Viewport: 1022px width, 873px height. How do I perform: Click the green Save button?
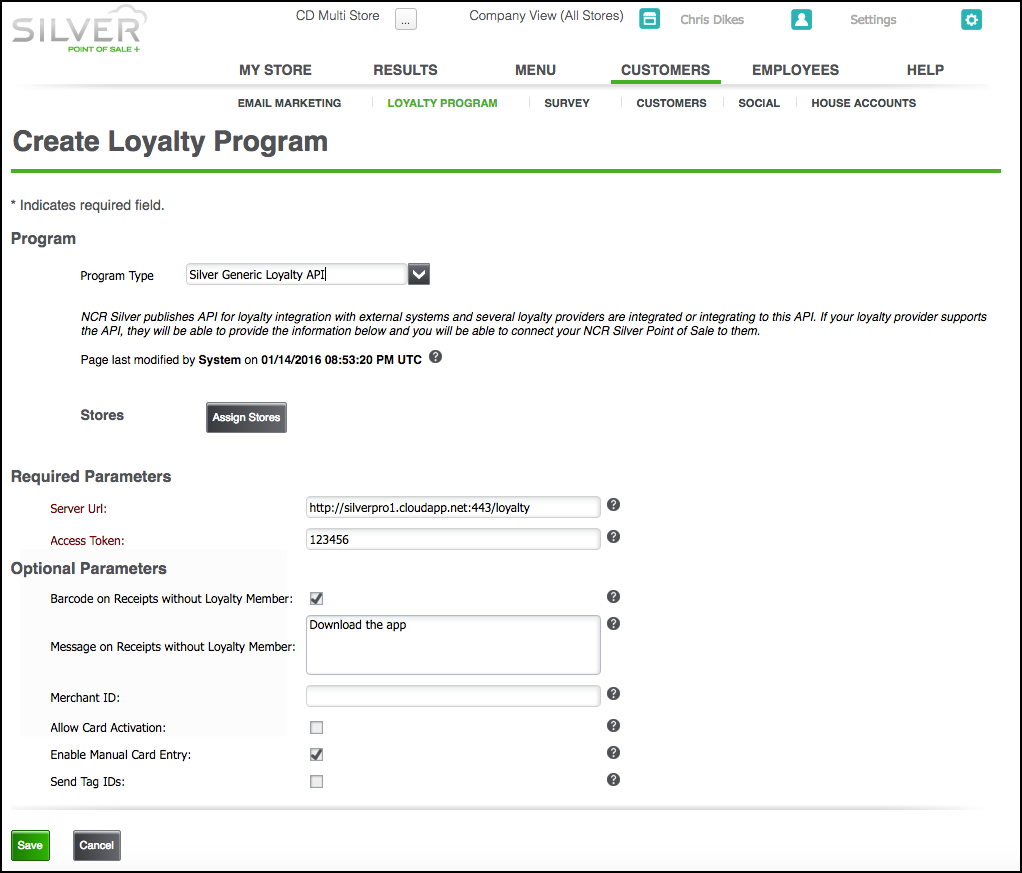[30, 846]
